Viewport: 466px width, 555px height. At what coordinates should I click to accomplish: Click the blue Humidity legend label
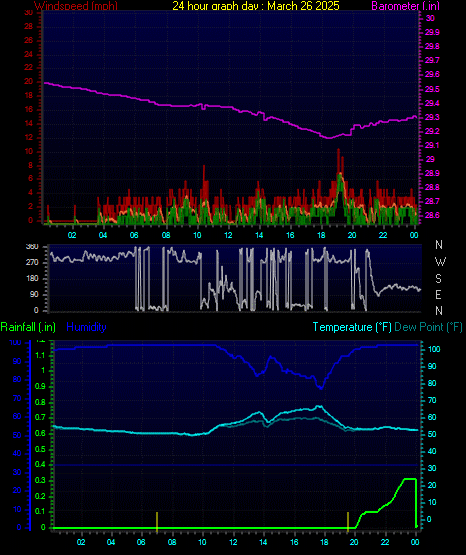click(x=86, y=327)
